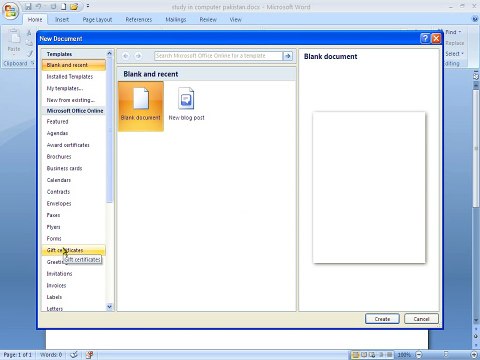480x360 pixels.
Task: Click the macro recording status bar icon
Action: tap(89, 355)
